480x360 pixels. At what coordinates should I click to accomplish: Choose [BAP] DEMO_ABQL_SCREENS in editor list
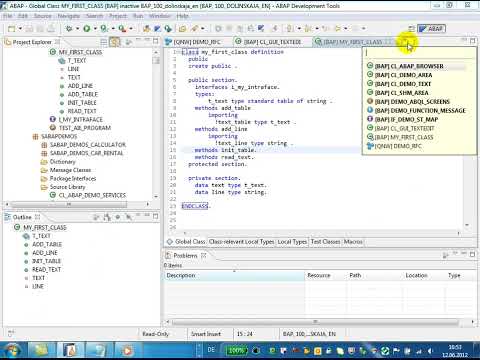pyautogui.click(x=408, y=101)
